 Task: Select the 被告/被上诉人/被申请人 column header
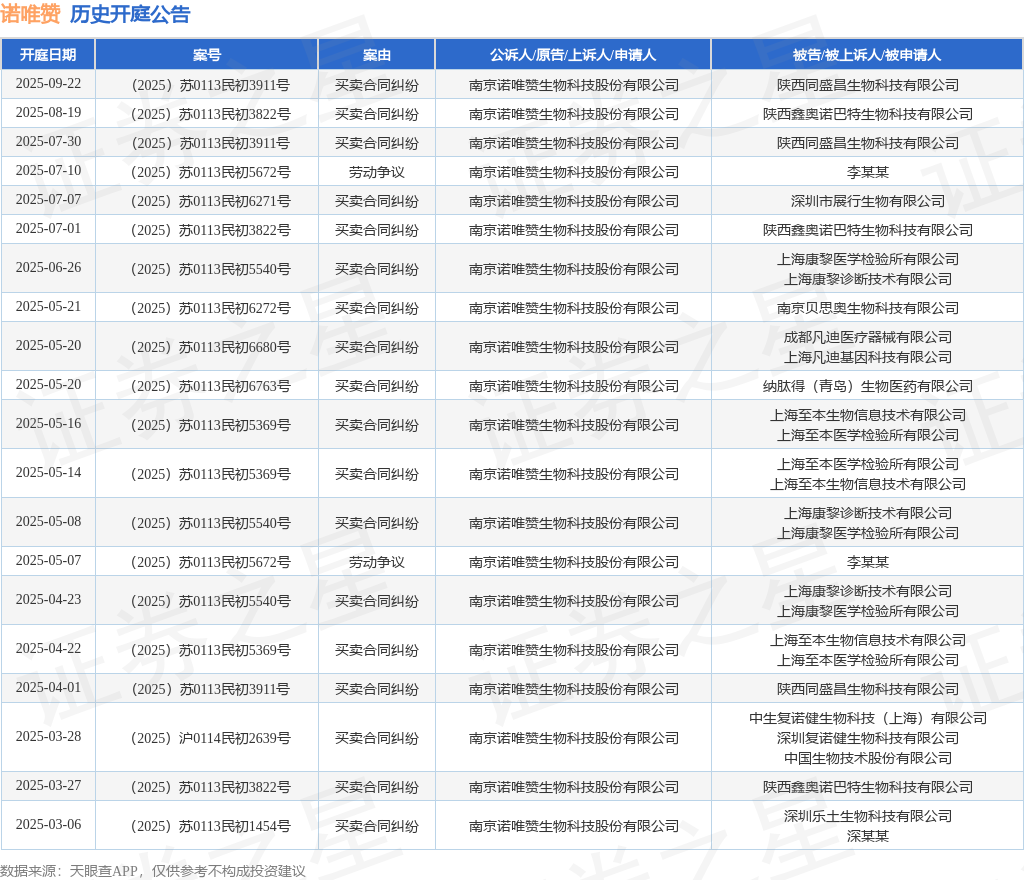867,55
